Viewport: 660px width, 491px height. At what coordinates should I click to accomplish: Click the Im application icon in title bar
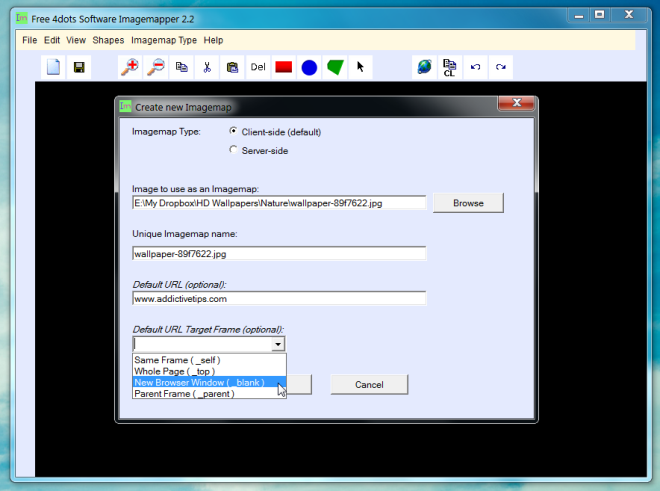click(21, 18)
